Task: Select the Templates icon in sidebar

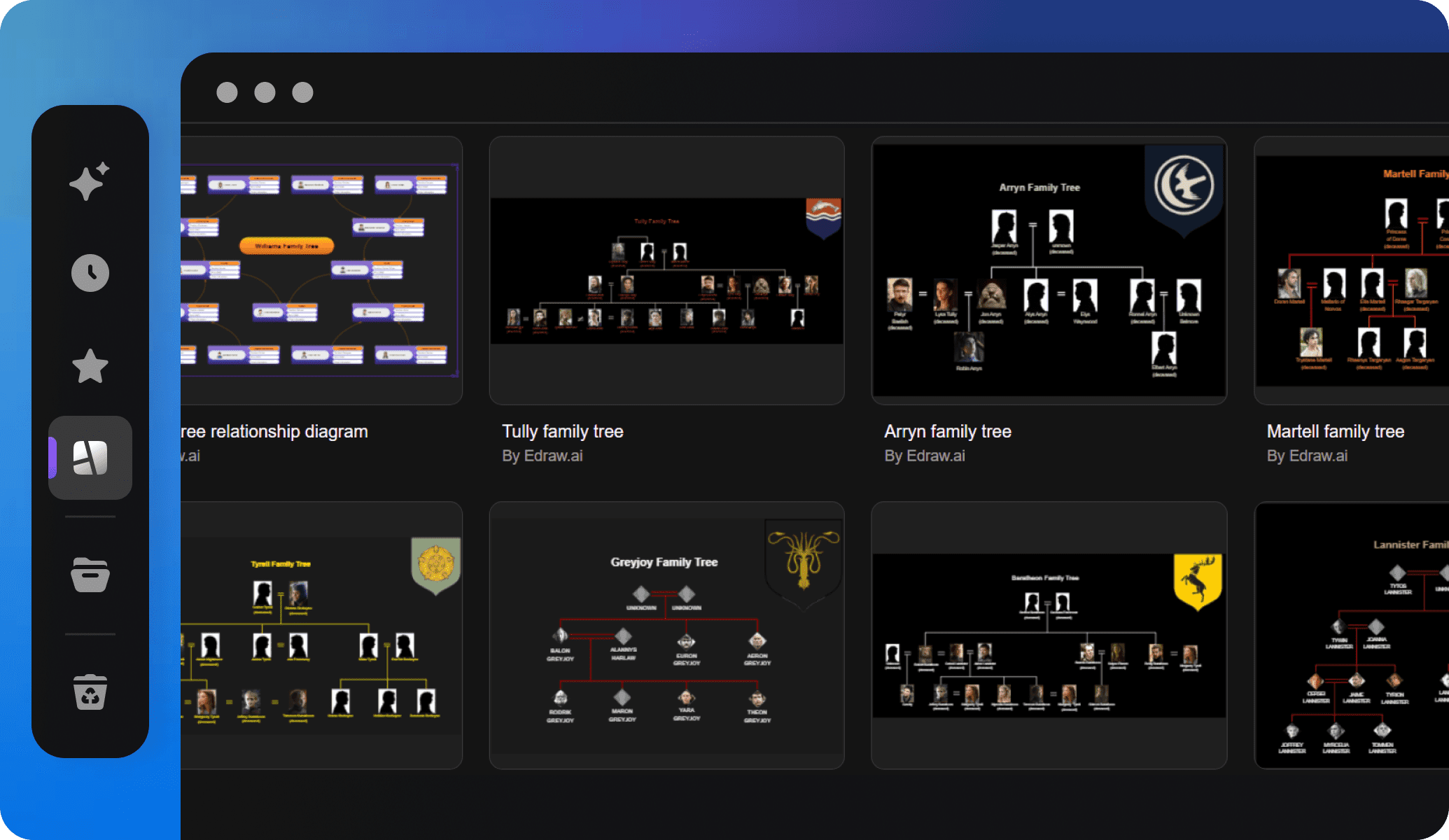Action: 90,458
